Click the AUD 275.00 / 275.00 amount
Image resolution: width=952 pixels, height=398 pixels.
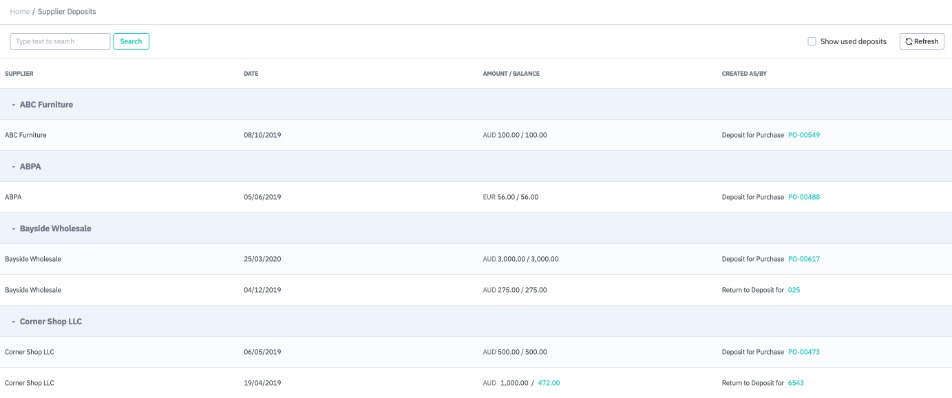click(x=515, y=290)
